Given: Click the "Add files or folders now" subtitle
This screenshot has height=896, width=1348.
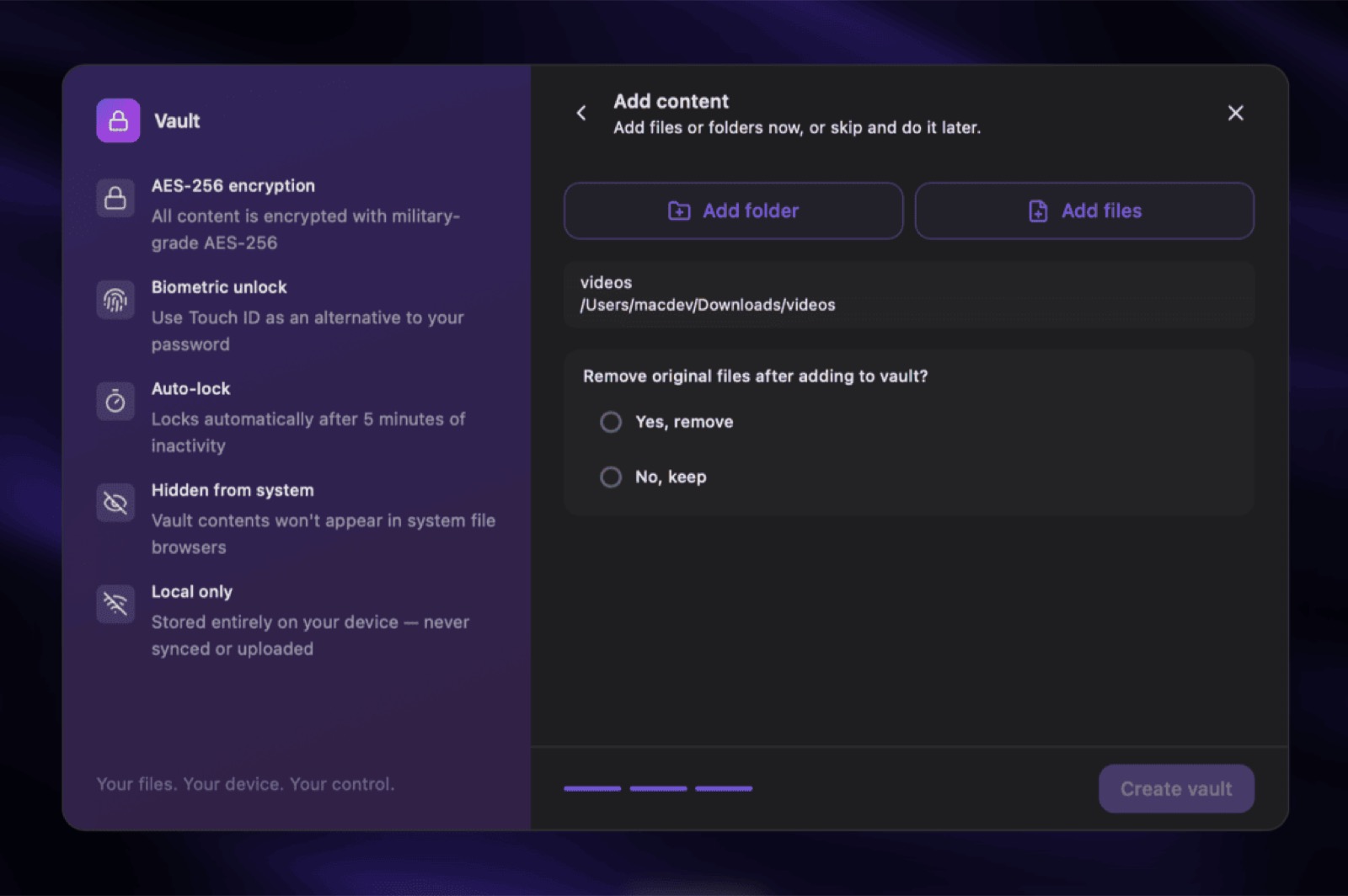Looking at the screenshot, I should tap(797, 127).
